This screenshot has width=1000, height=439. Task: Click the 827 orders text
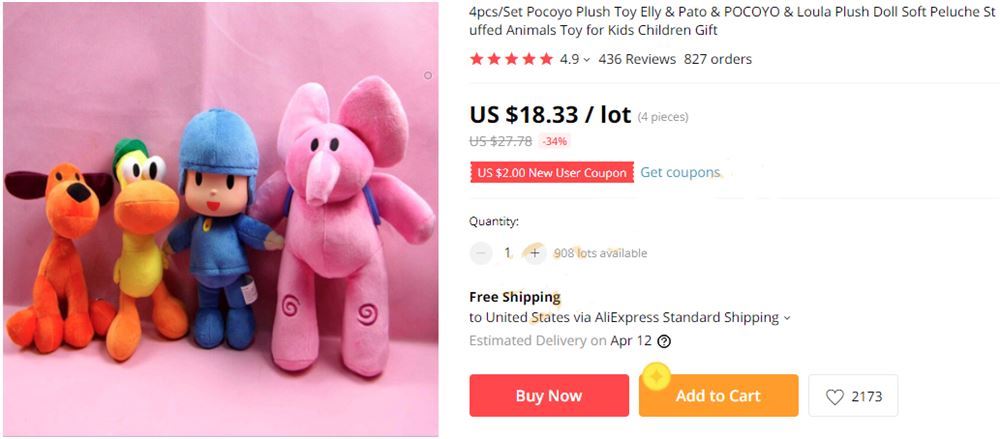(x=718, y=59)
